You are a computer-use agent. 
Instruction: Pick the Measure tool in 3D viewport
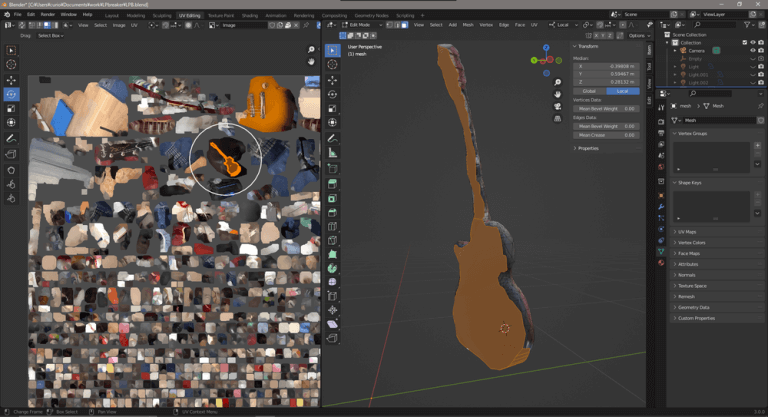[333, 153]
